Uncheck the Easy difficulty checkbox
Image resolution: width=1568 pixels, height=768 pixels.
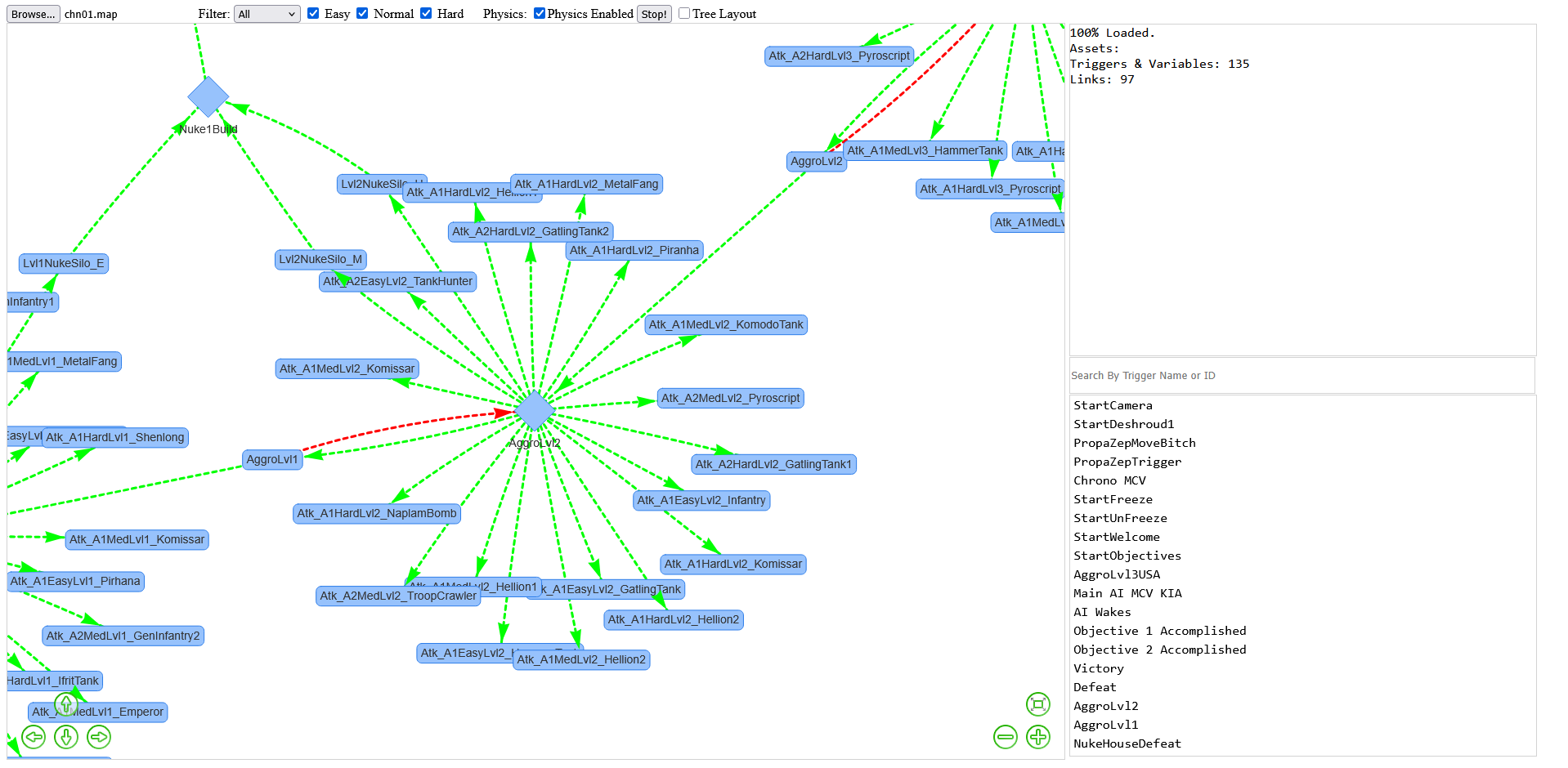313,13
